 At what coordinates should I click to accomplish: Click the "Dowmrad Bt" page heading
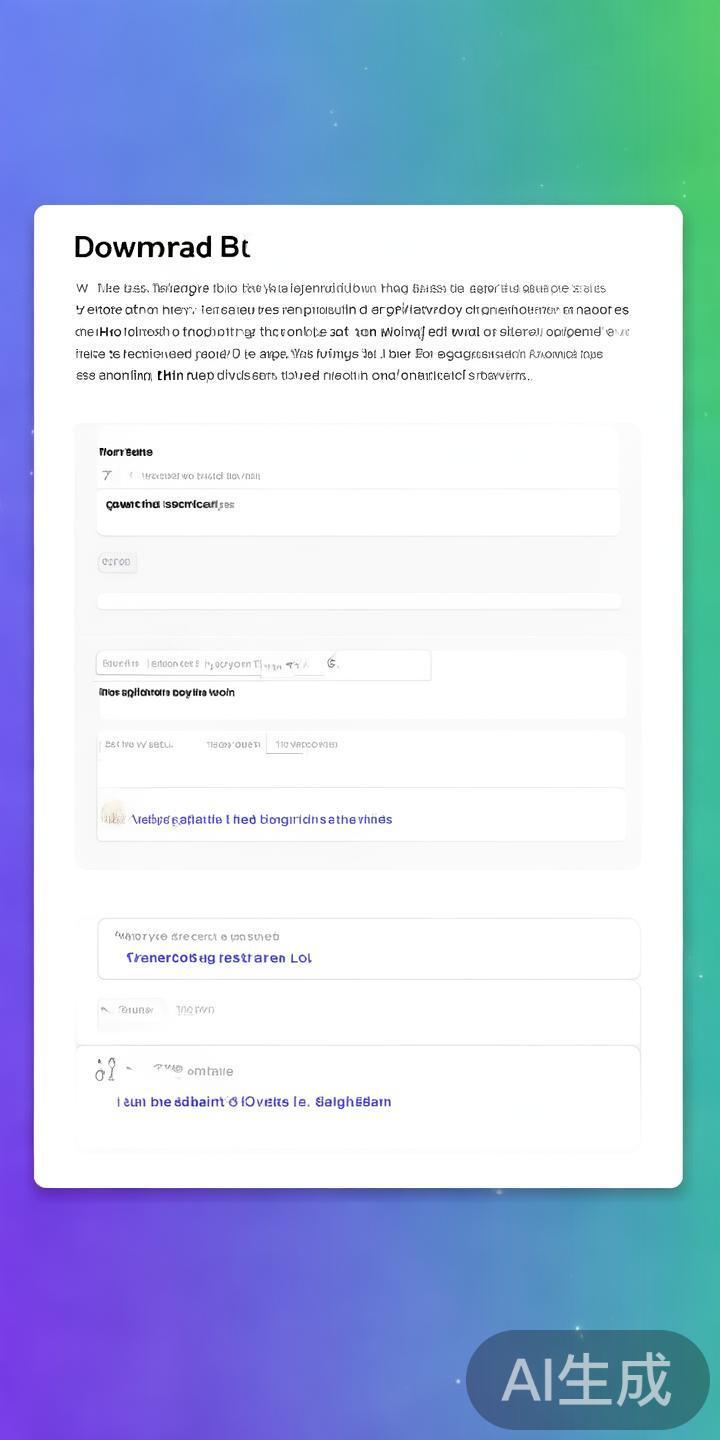162,247
